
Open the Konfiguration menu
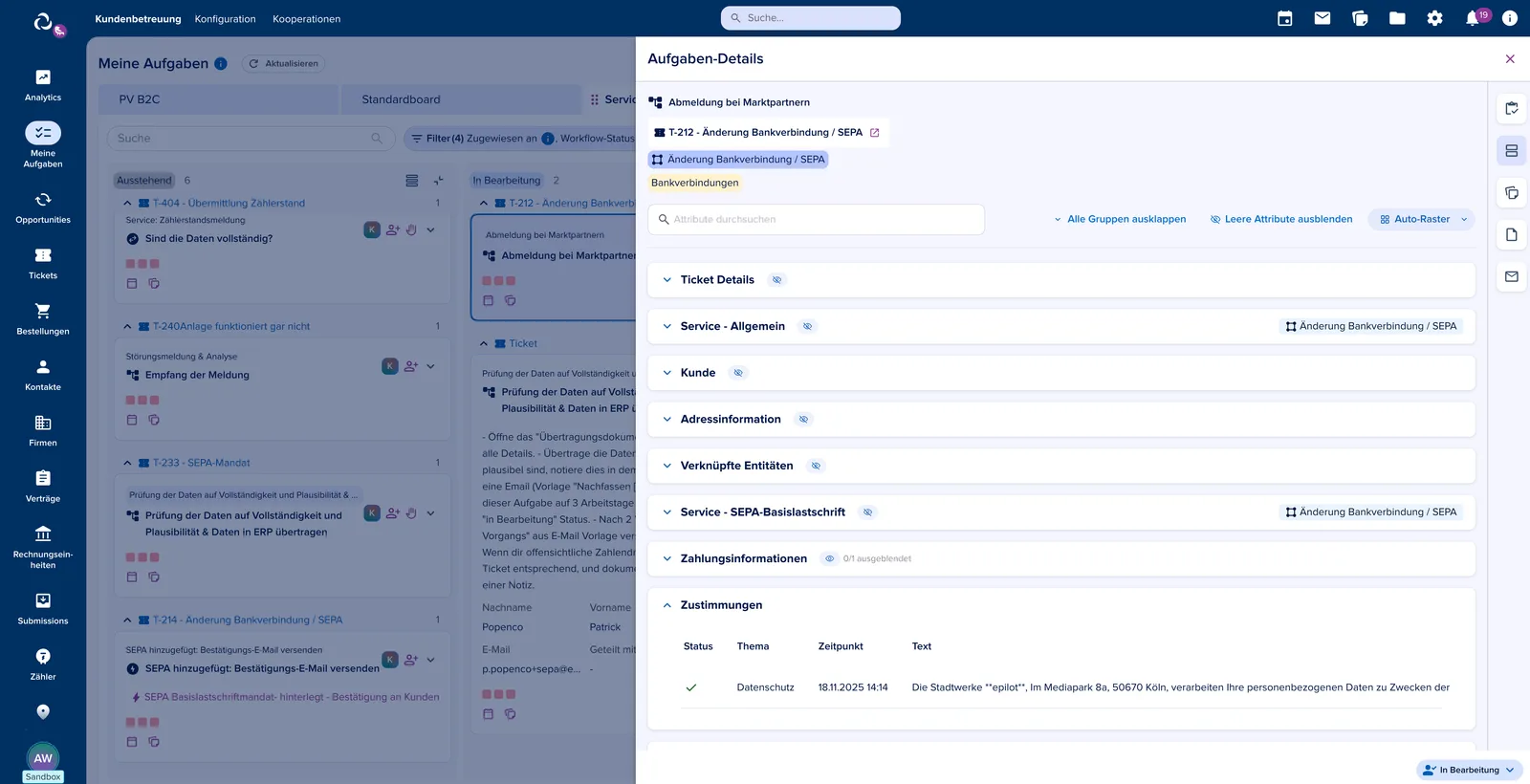(226, 19)
